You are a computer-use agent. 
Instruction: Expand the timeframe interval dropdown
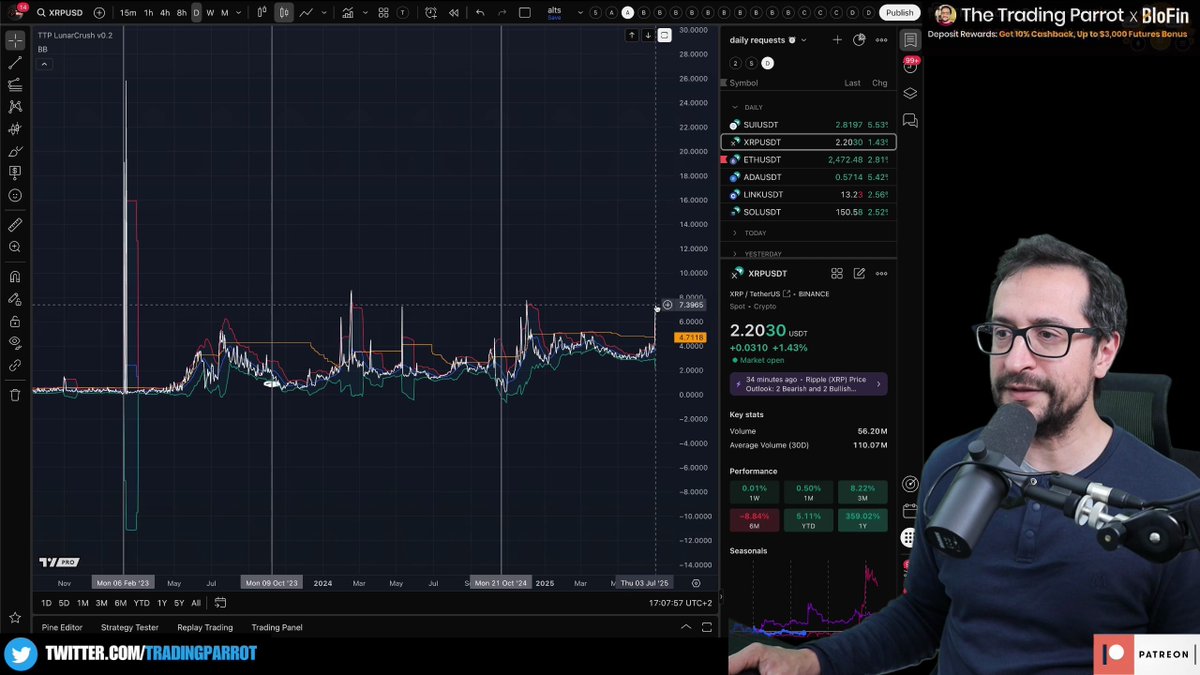coord(238,13)
